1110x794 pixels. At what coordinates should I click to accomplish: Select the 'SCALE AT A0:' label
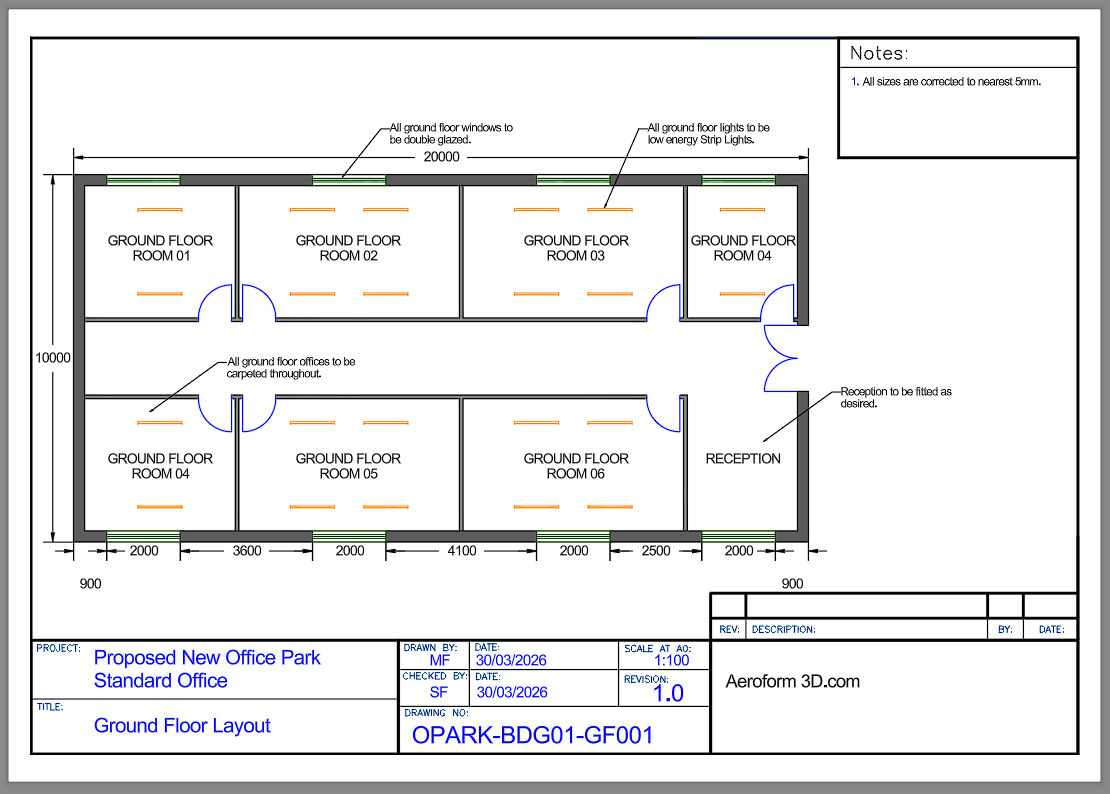(x=657, y=648)
